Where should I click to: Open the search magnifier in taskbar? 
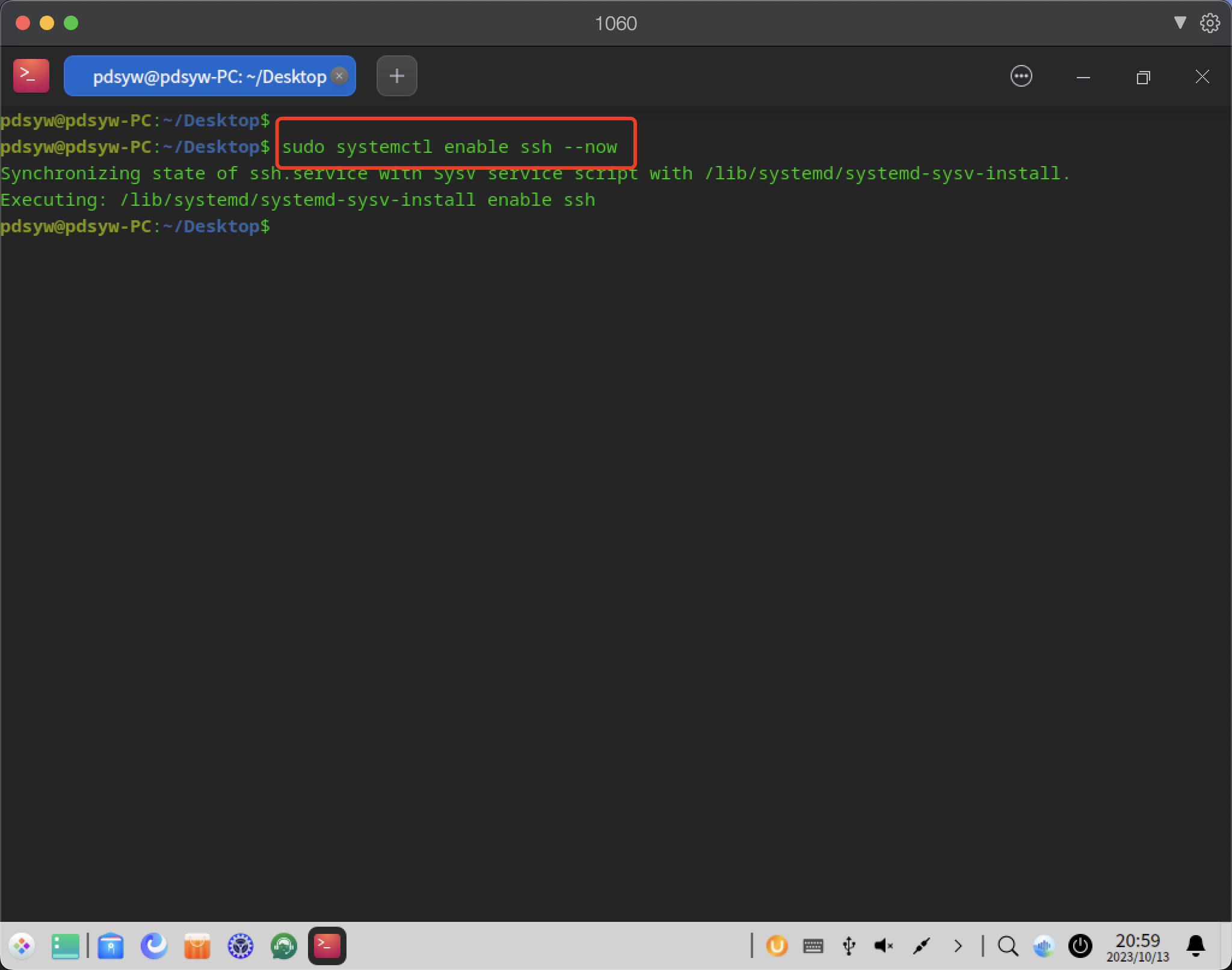[1008, 946]
